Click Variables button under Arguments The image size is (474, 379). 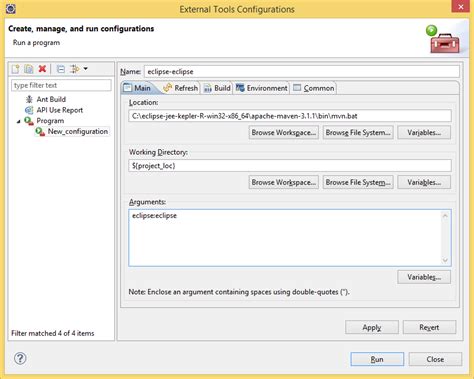(x=424, y=277)
